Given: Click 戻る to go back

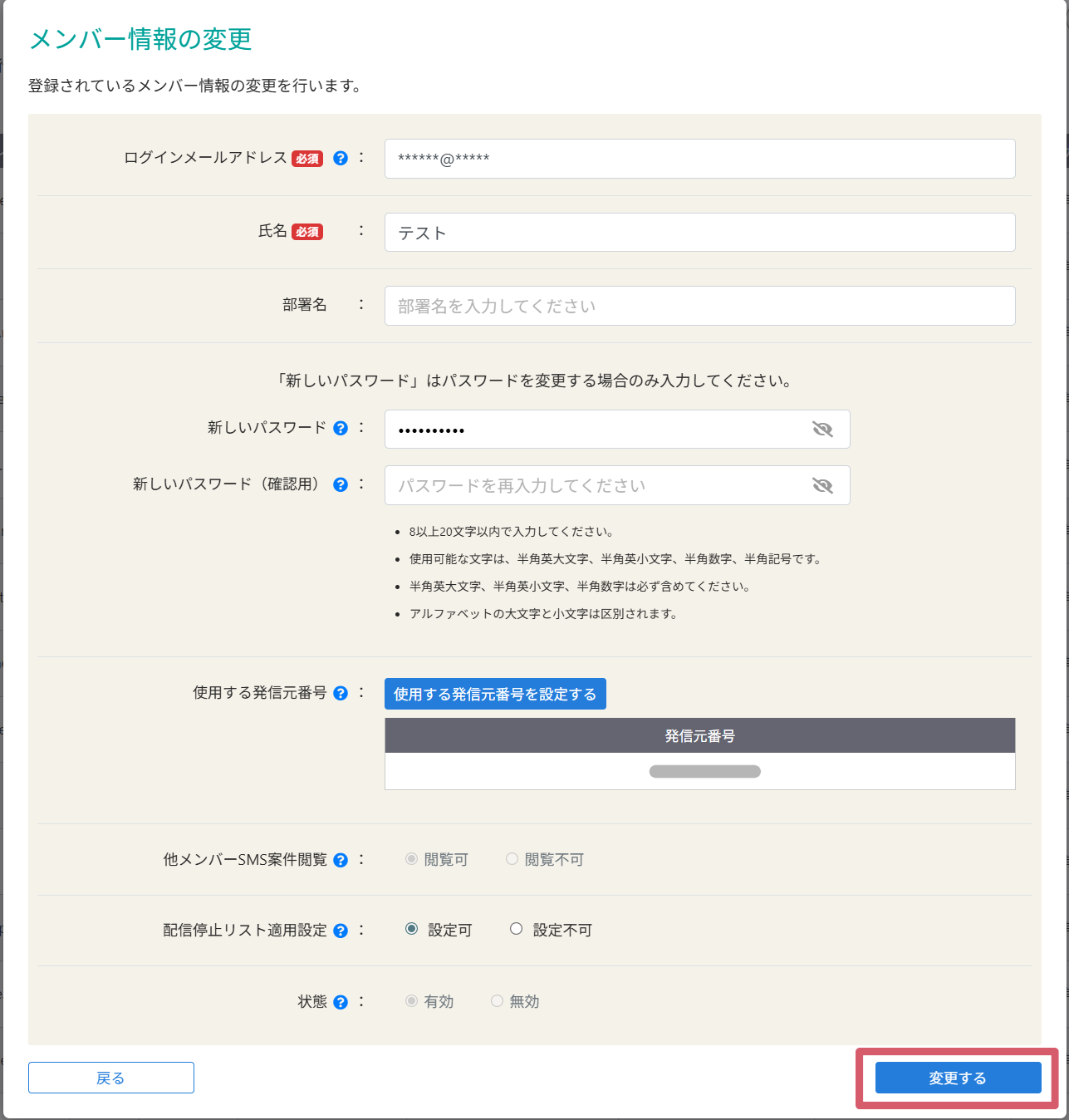Looking at the screenshot, I should 110,1078.
